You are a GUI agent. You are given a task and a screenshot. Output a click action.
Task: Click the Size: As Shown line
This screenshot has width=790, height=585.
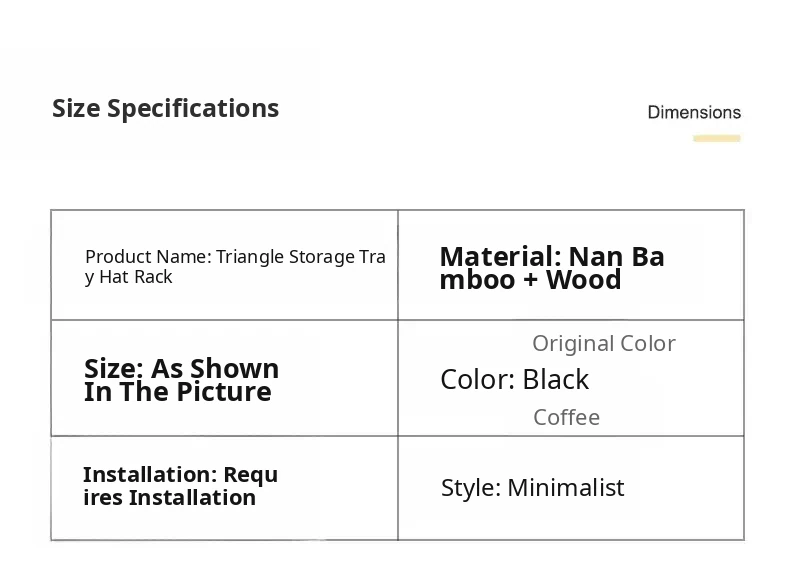(181, 369)
